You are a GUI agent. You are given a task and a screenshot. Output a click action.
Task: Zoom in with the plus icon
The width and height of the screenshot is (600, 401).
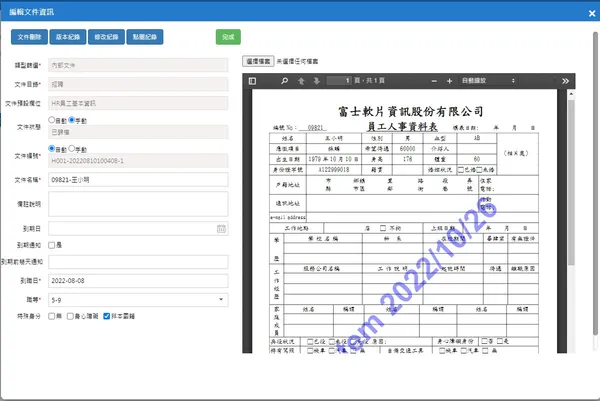[450, 81]
